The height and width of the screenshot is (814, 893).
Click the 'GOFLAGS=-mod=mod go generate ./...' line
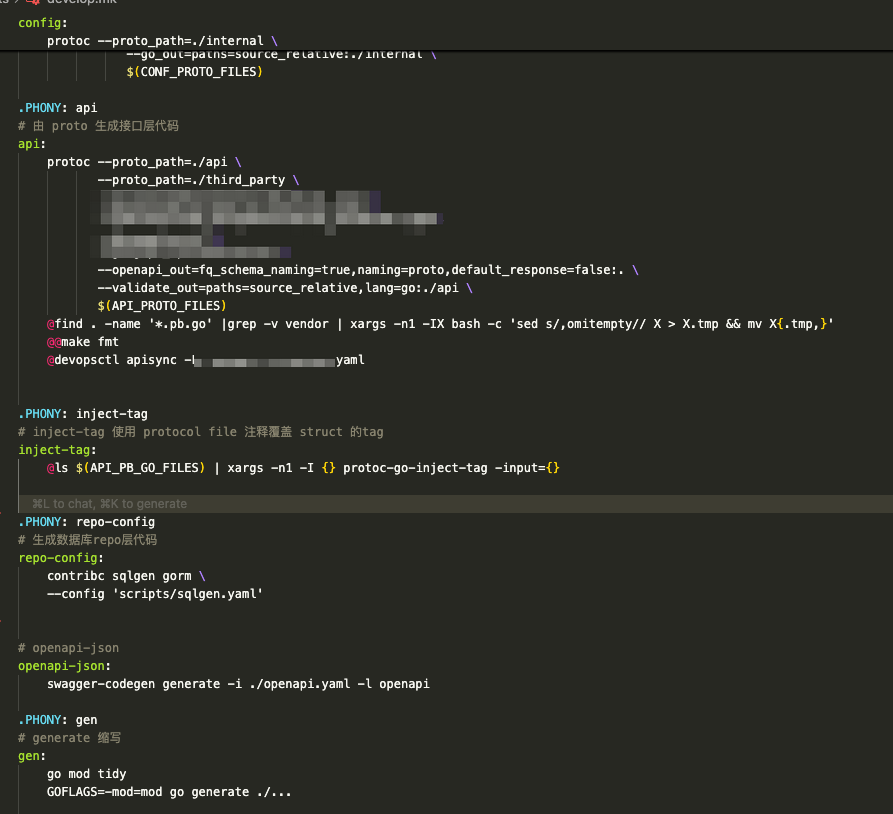point(169,792)
